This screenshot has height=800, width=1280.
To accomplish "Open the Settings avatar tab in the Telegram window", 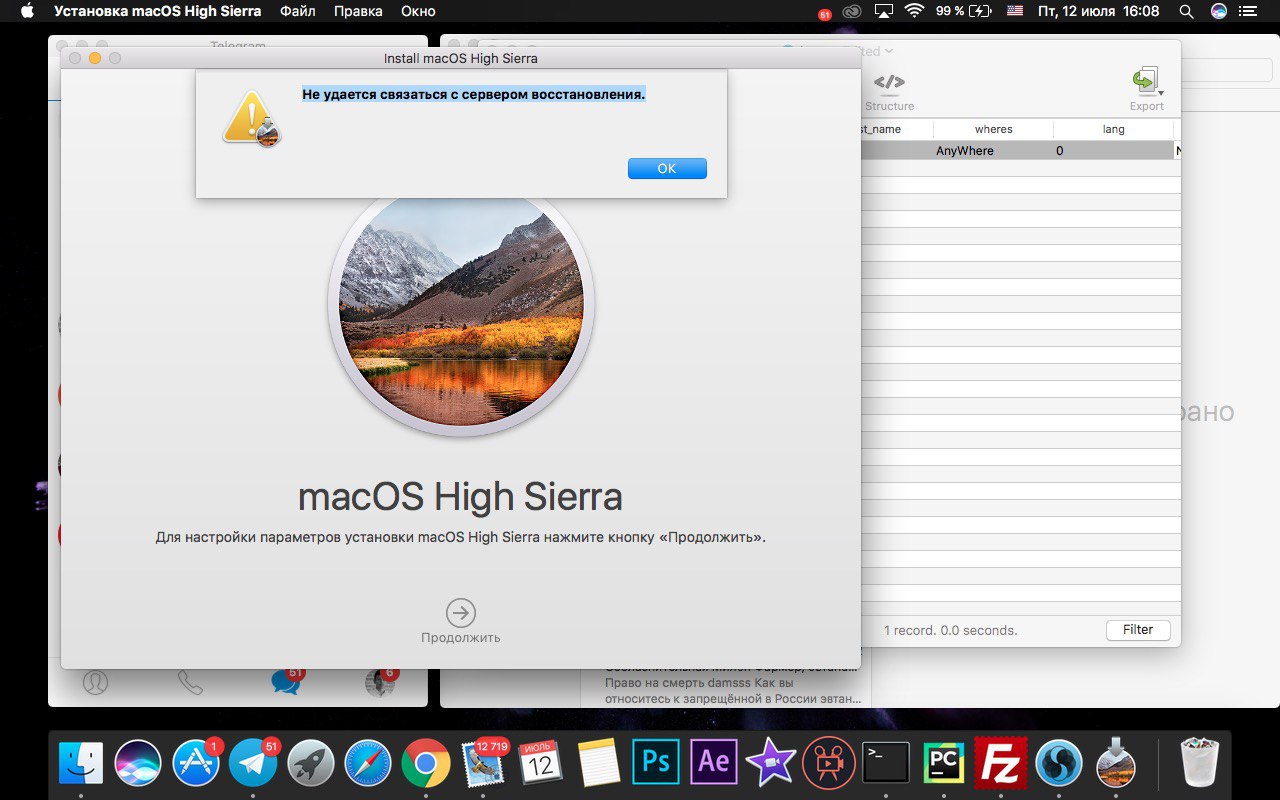I will (380, 682).
